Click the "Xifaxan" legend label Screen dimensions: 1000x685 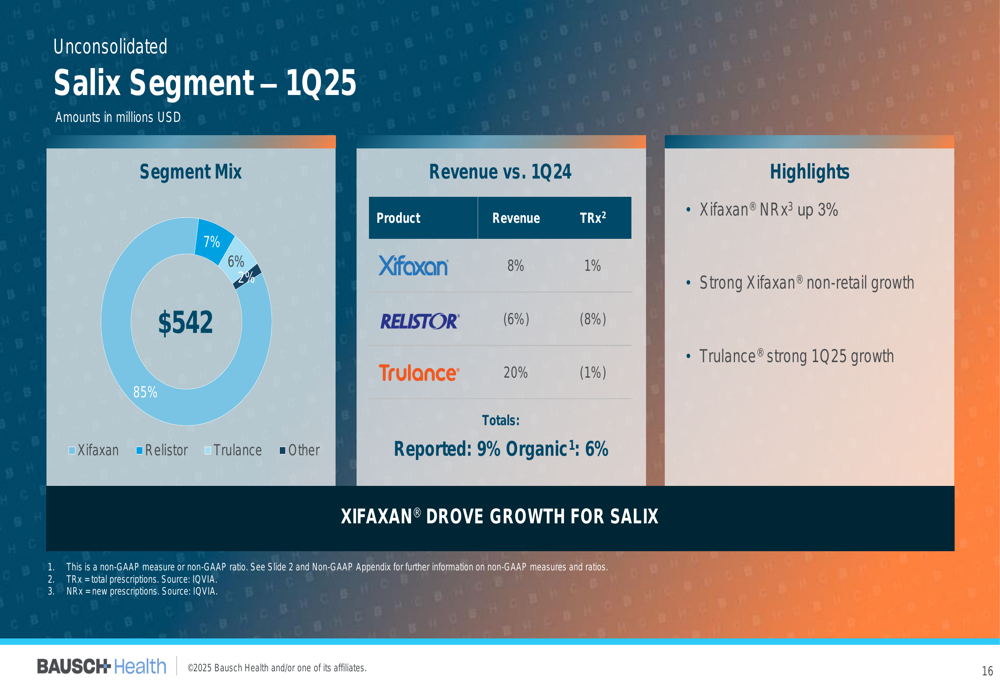point(98,450)
